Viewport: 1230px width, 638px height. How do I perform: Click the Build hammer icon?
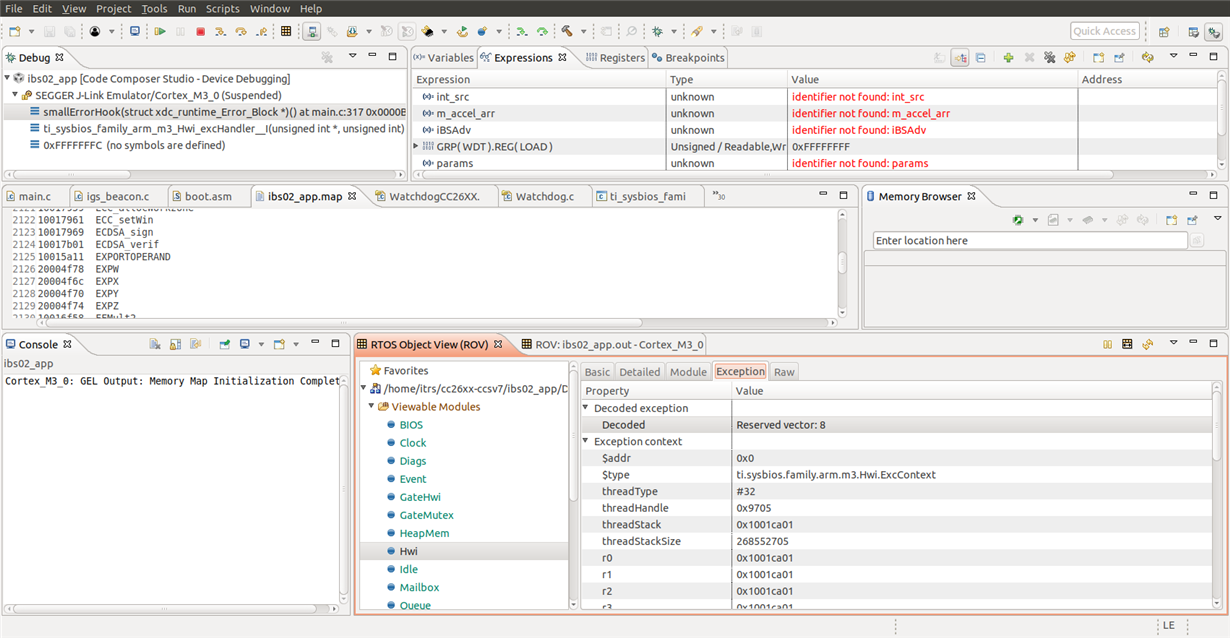click(x=567, y=31)
